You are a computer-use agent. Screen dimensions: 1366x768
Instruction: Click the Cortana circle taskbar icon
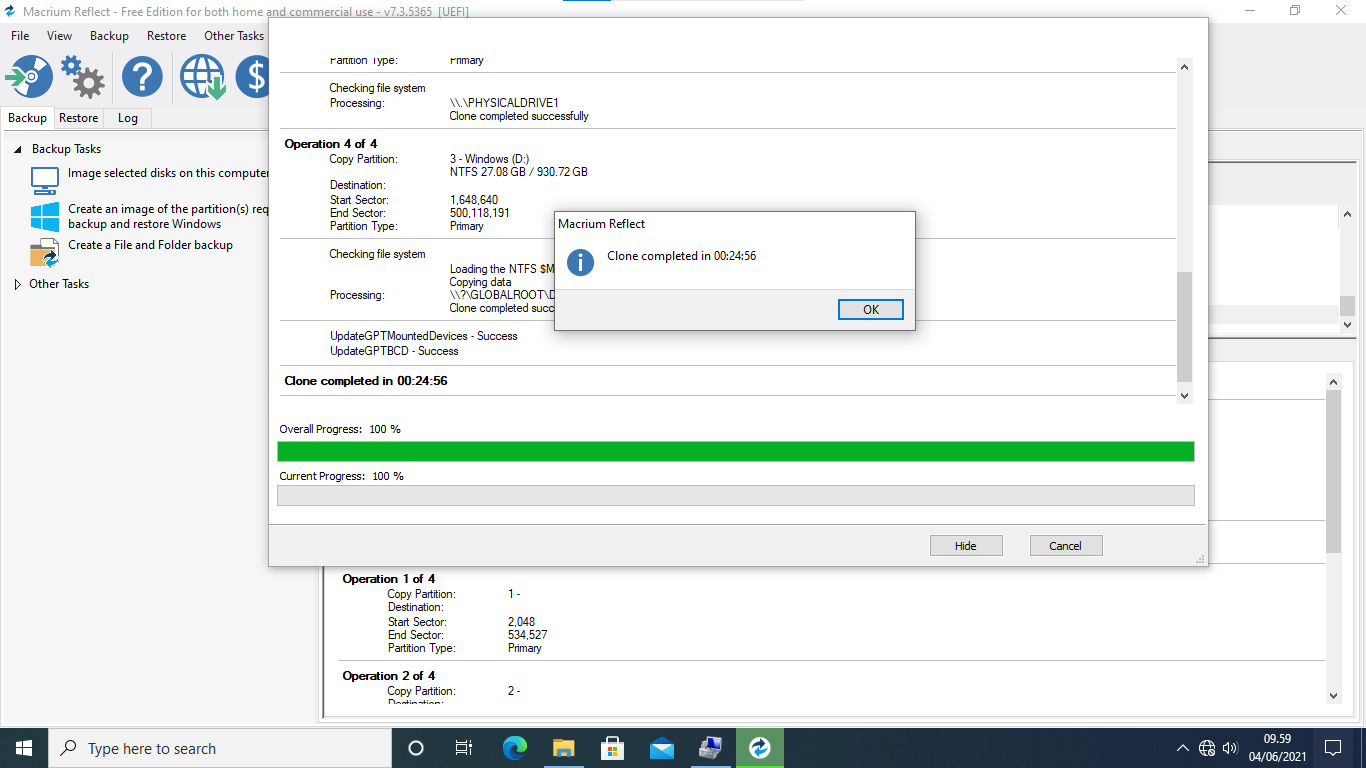pyautogui.click(x=416, y=748)
